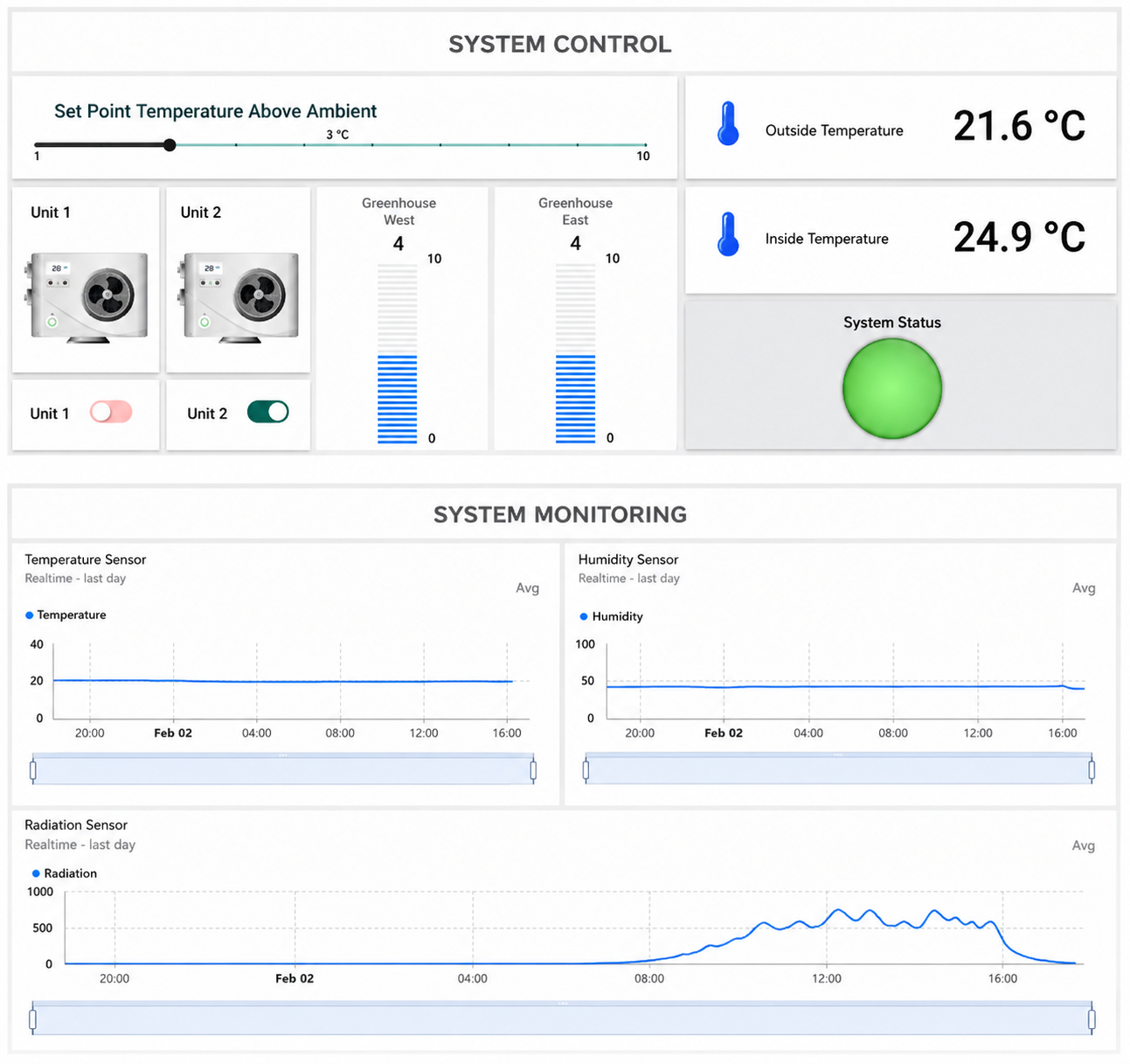Click the green System Status indicator light
The height and width of the screenshot is (1064, 1130).
[892, 388]
